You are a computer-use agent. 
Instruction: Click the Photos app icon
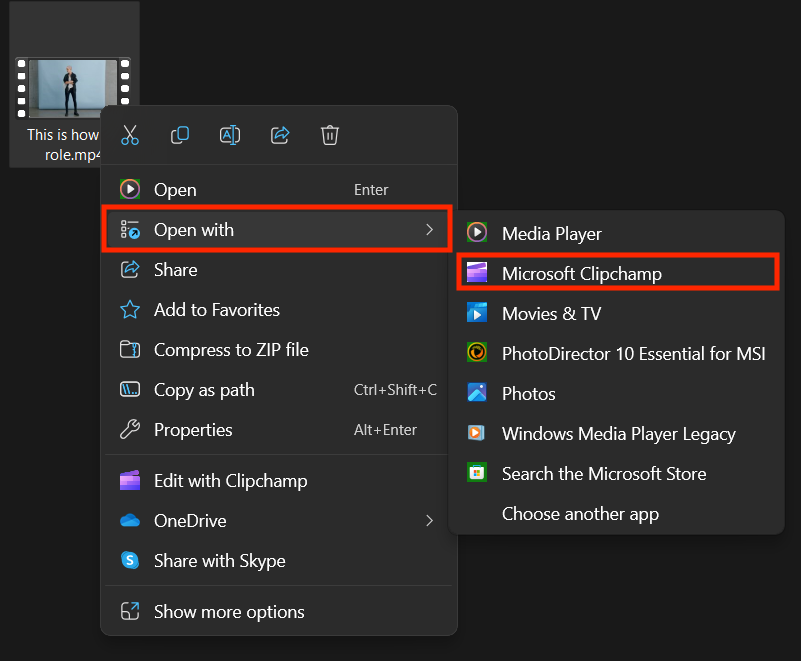click(x=477, y=393)
